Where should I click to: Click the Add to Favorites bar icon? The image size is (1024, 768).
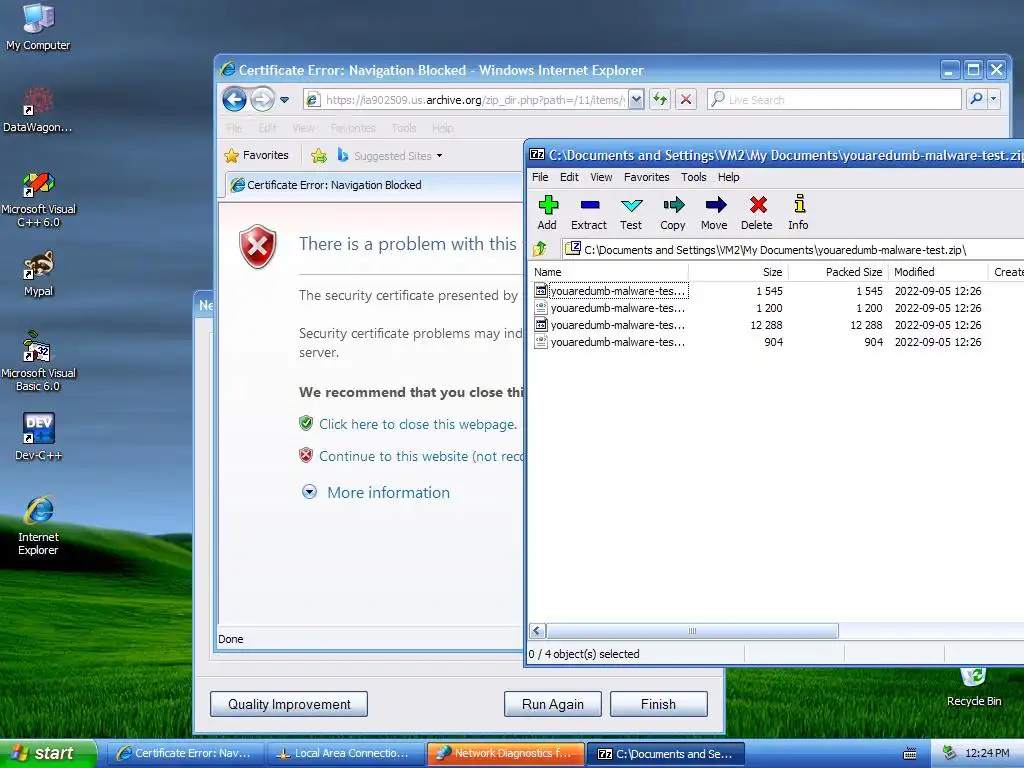click(x=319, y=155)
